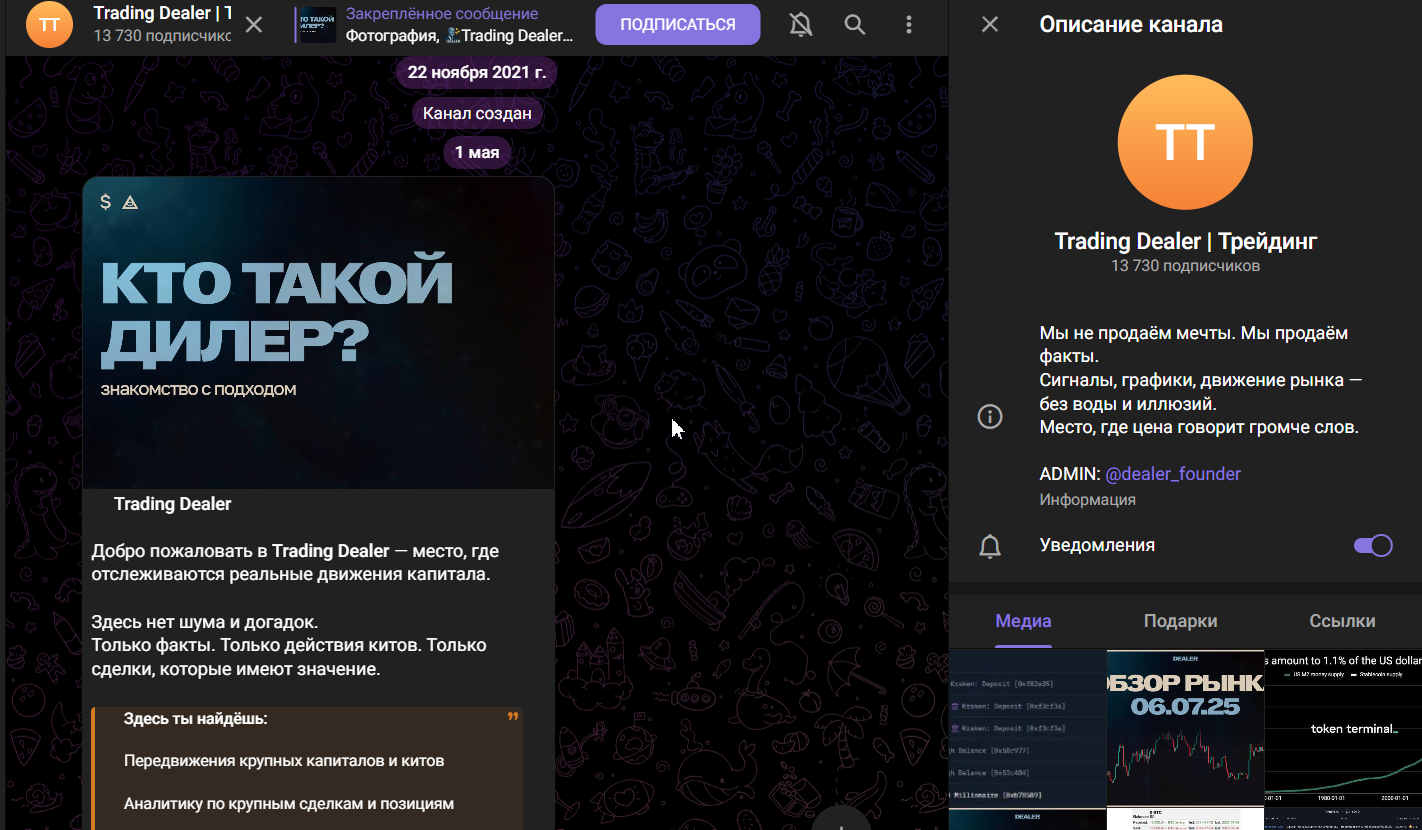Click the pinned message text 'Закреплённое сообщение'
This screenshot has height=830, width=1422.
tap(442, 14)
